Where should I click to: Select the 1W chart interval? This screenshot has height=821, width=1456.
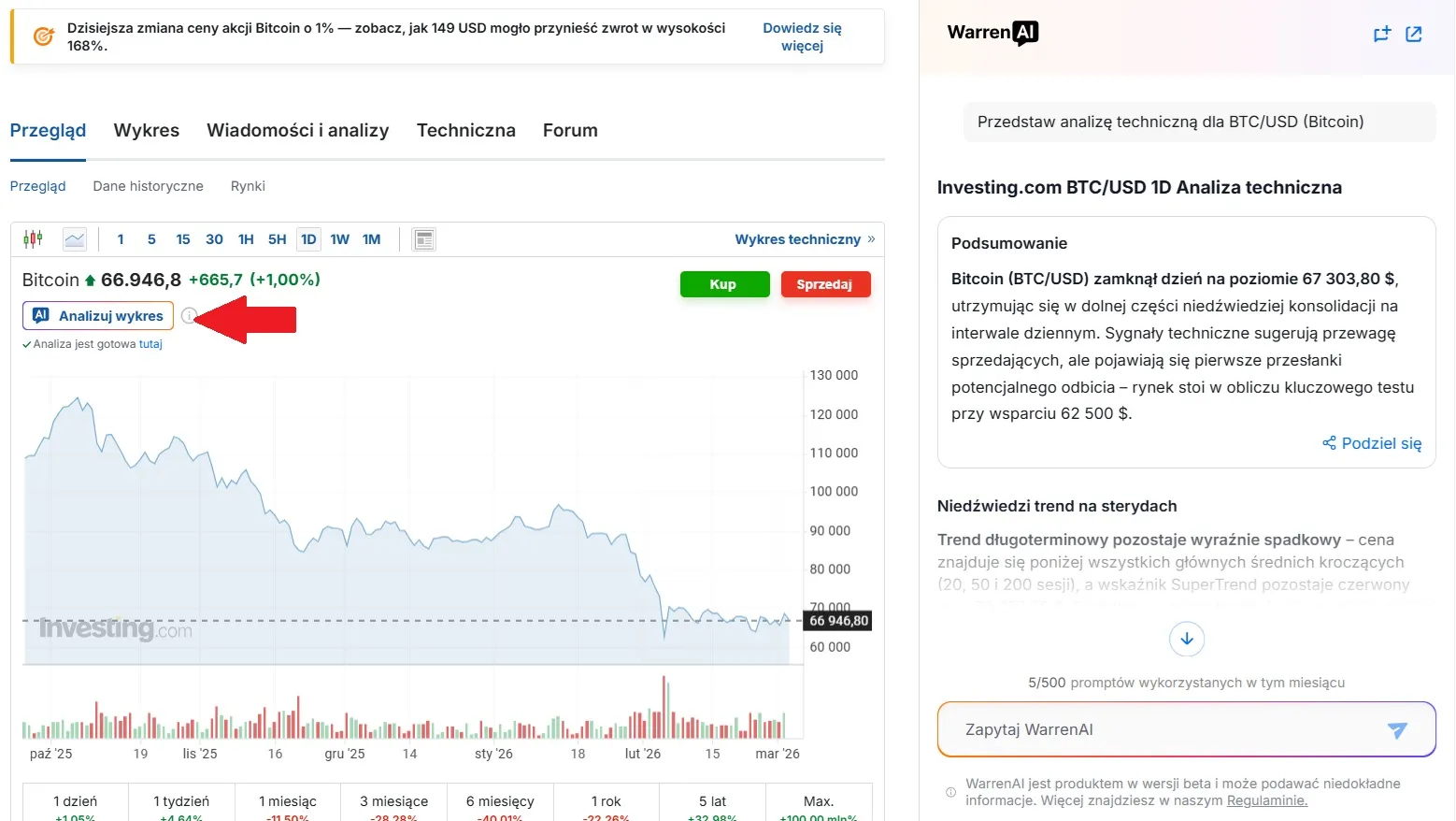[339, 239]
